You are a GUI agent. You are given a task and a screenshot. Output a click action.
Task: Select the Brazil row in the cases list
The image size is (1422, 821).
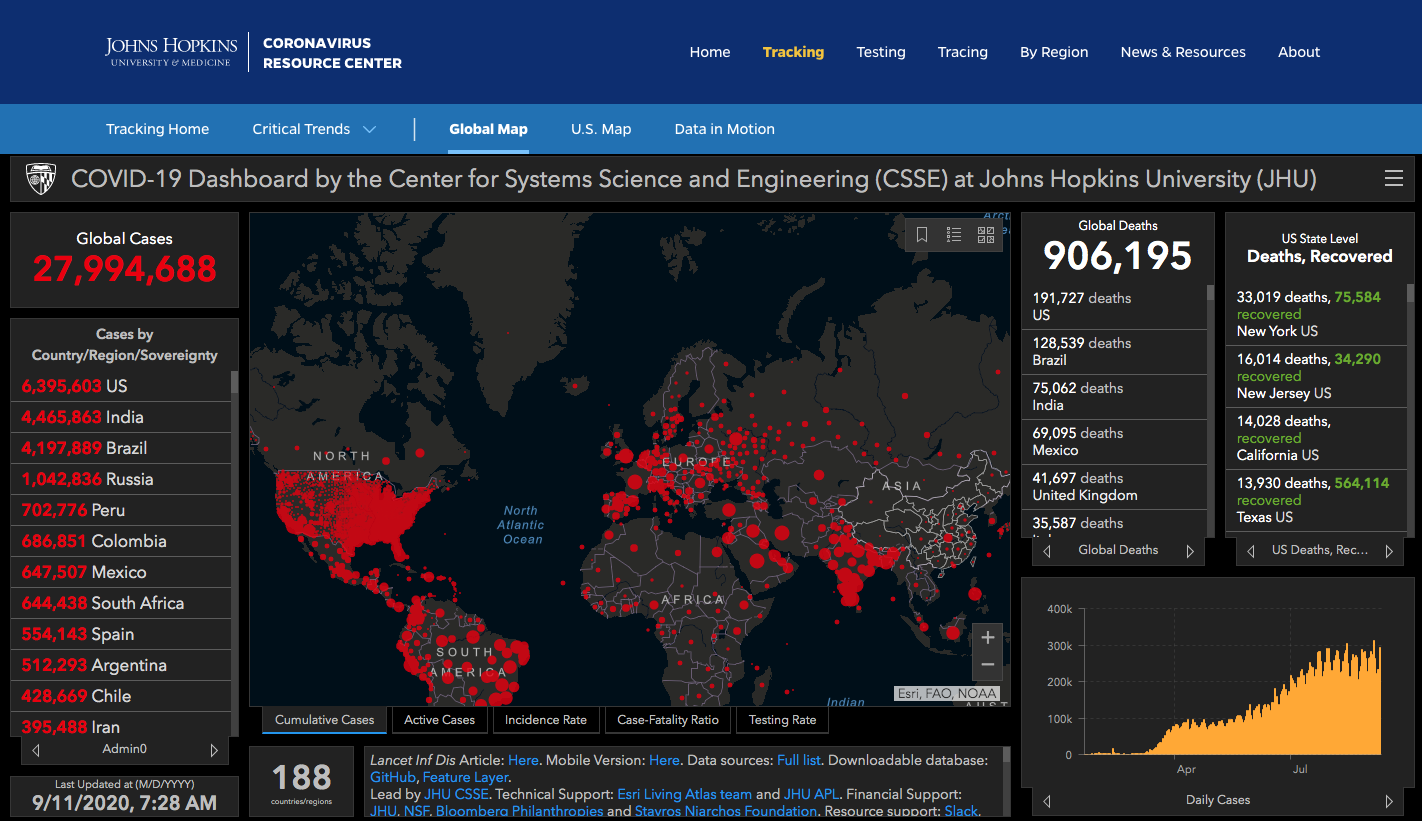coord(120,448)
